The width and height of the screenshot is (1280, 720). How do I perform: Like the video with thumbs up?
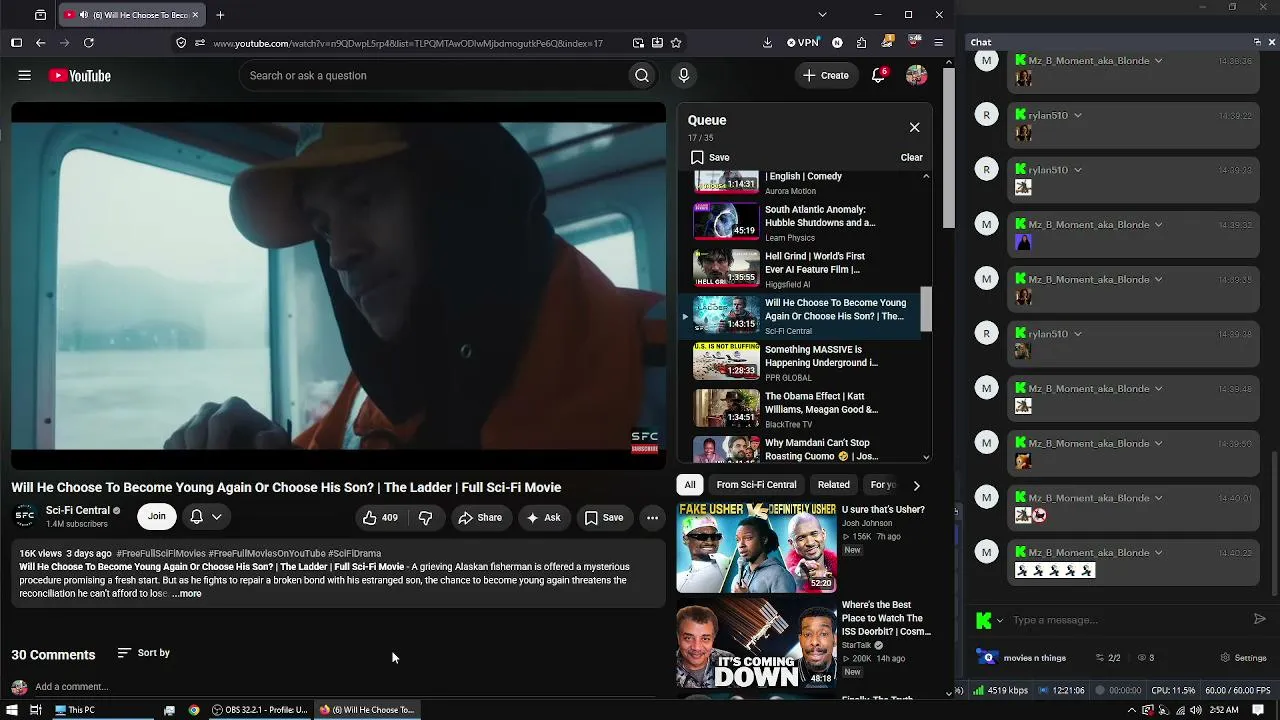tap(380, 518)
